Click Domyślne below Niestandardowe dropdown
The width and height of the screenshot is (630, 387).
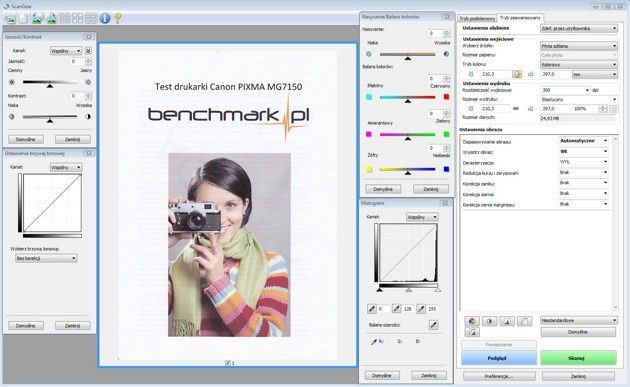tap(578, 332)
